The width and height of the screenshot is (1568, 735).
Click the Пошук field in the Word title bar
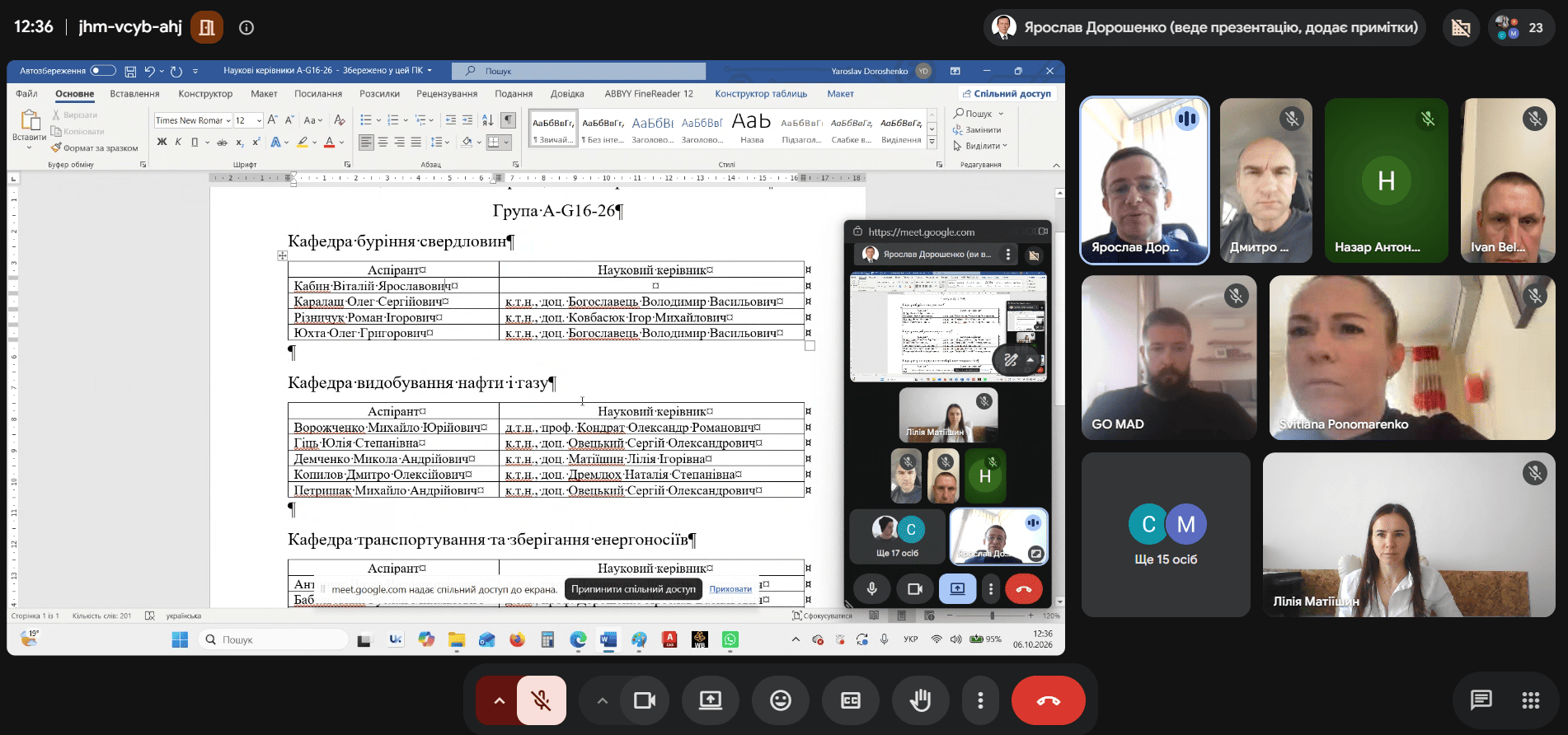[580, 71]
